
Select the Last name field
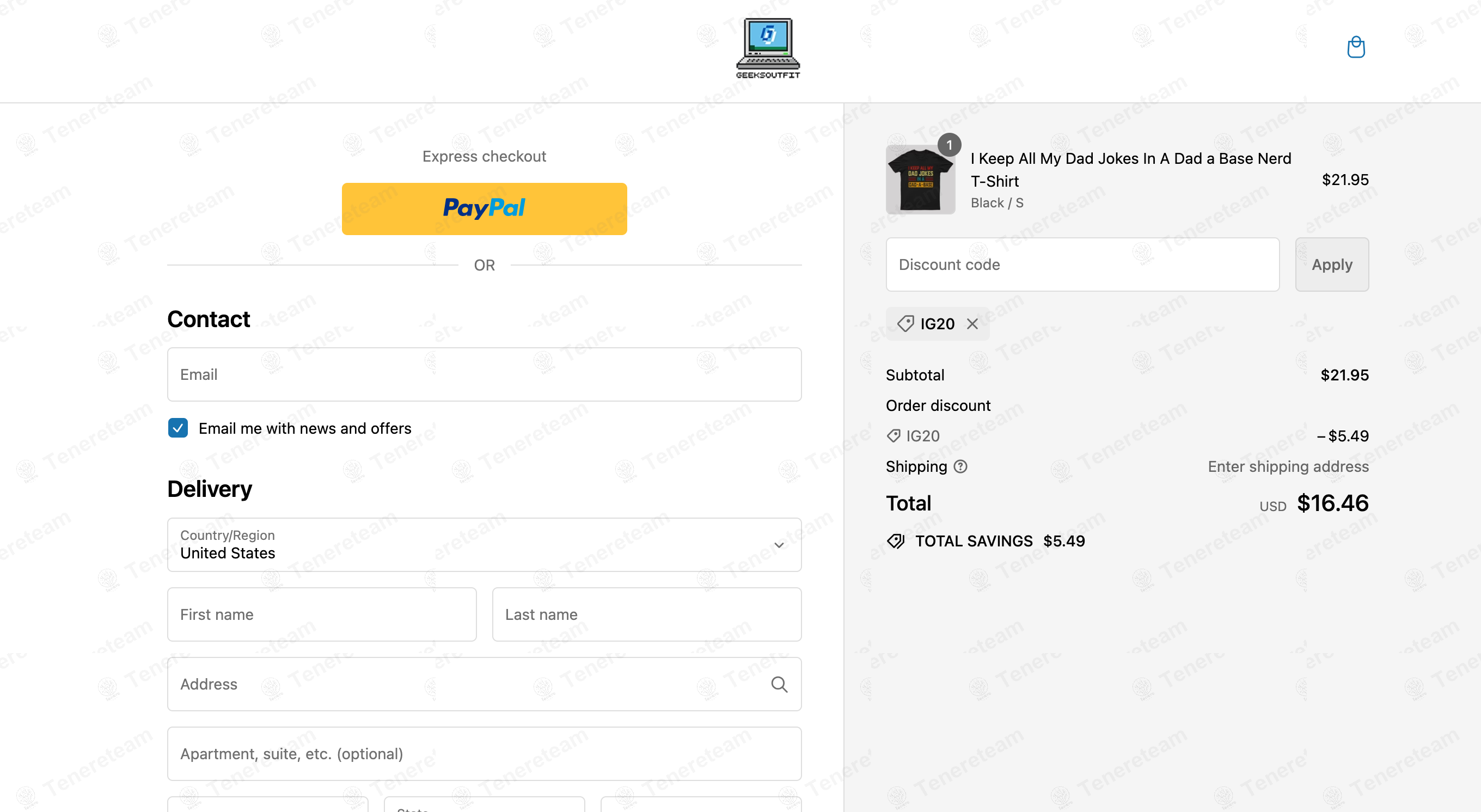click(x=646, y=614)
